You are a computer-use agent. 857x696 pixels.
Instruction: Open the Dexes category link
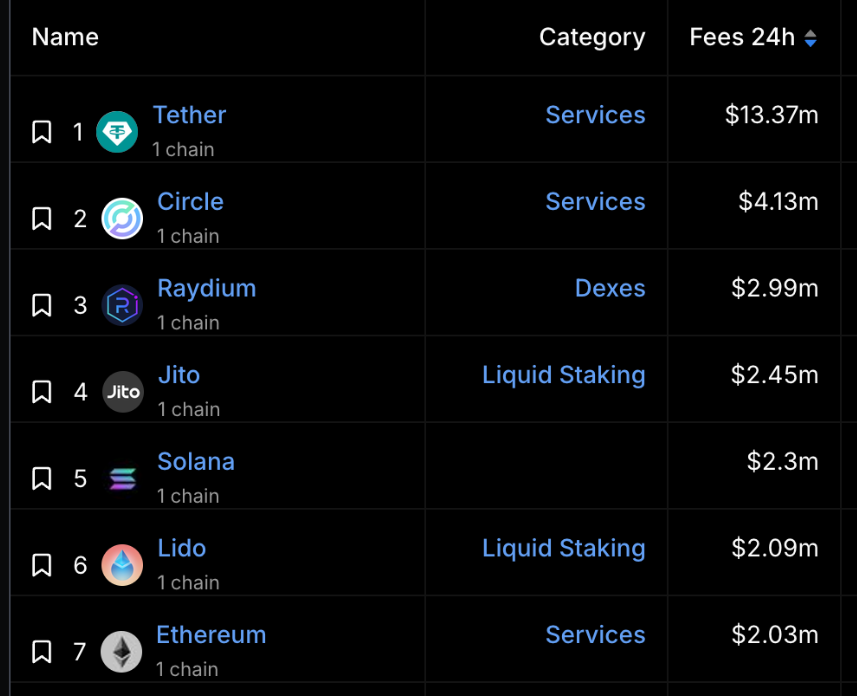pyautogui.click(x=610, y=288)
